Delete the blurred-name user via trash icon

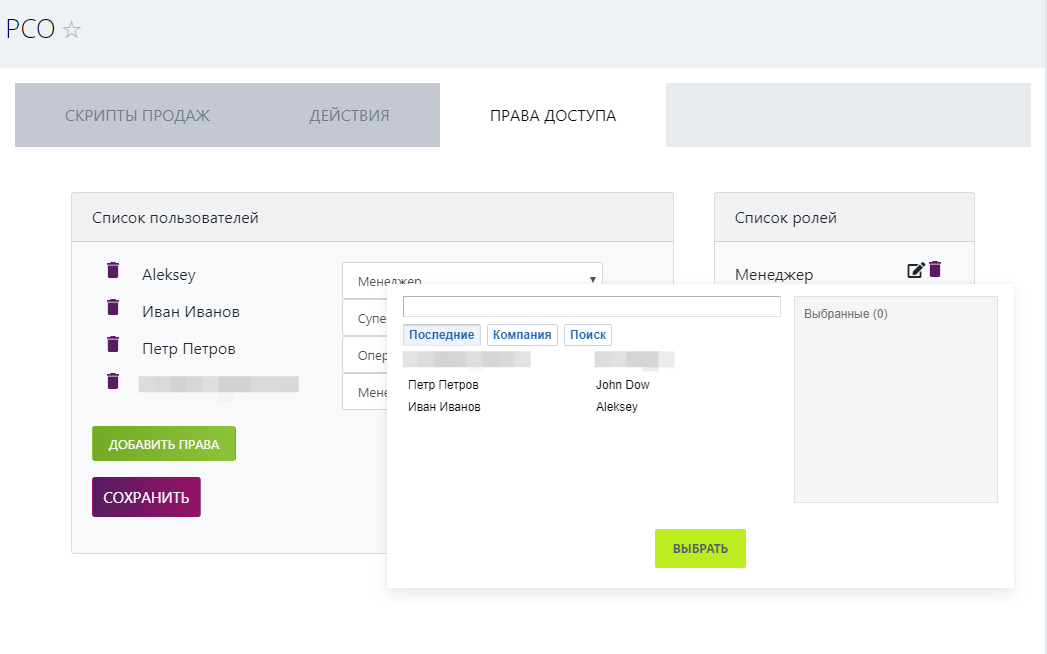tap(113, 381)
